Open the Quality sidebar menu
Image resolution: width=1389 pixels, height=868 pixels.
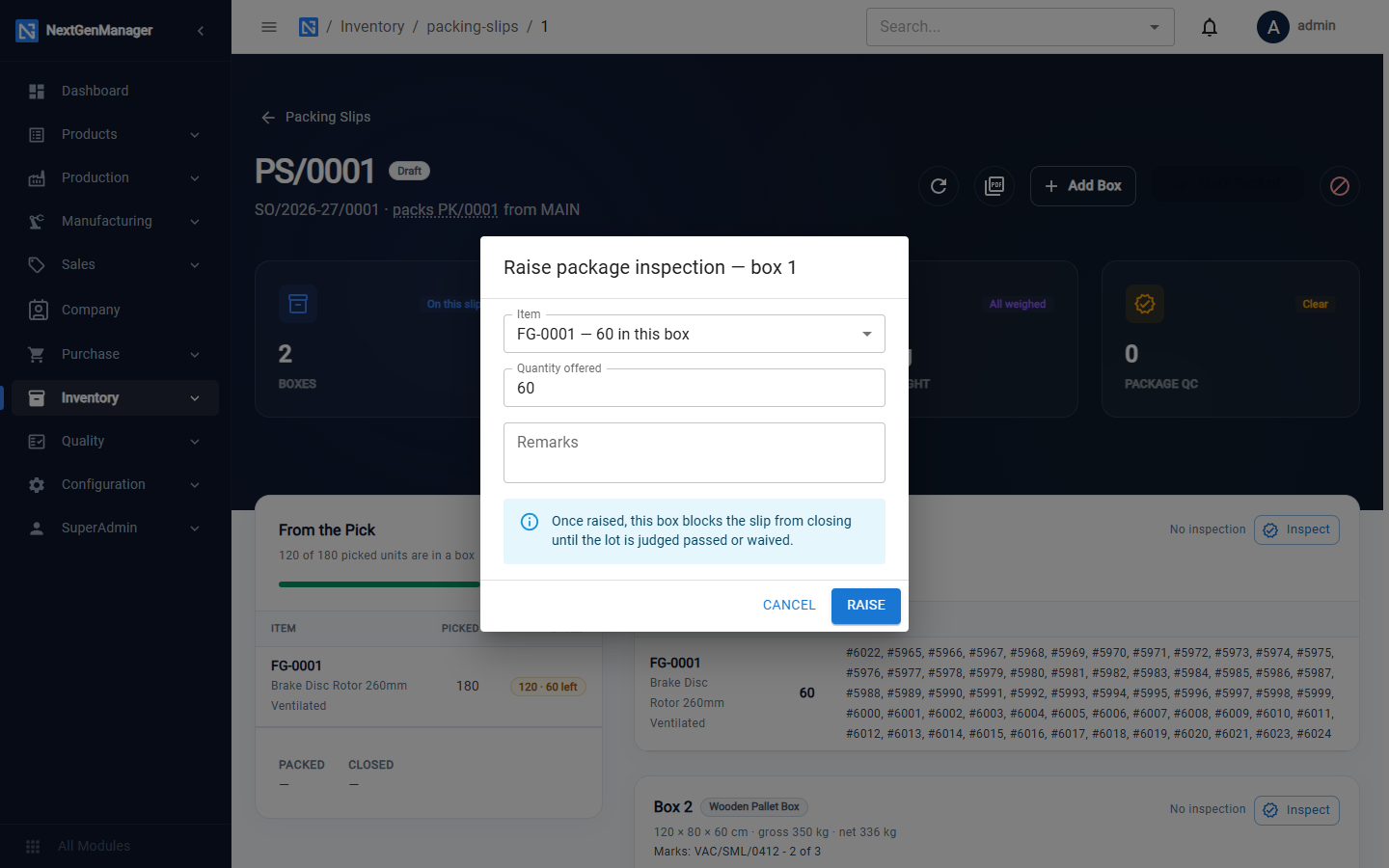[116, 441]
